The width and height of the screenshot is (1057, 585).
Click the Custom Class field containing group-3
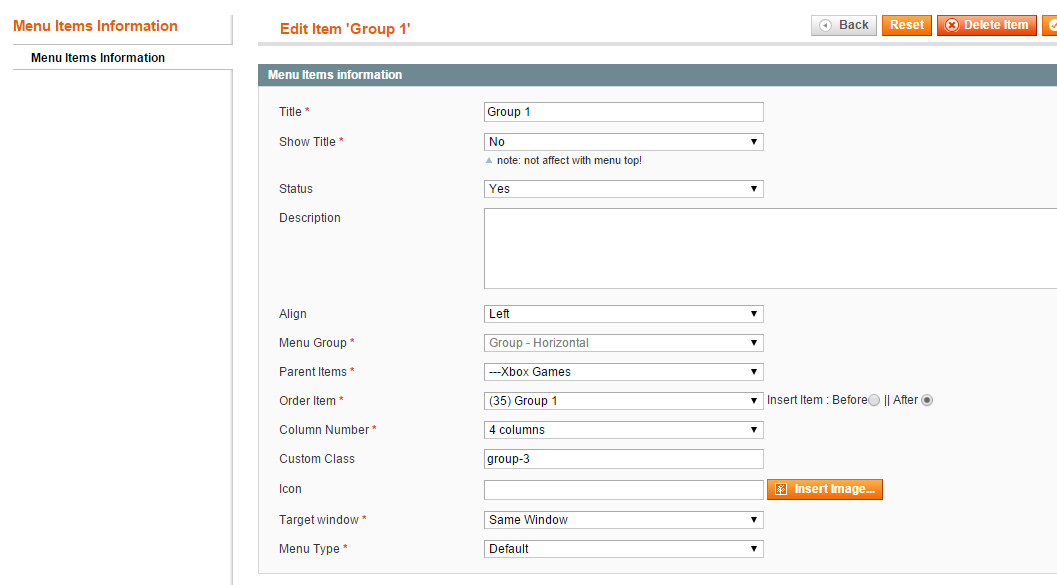[624, 459]
